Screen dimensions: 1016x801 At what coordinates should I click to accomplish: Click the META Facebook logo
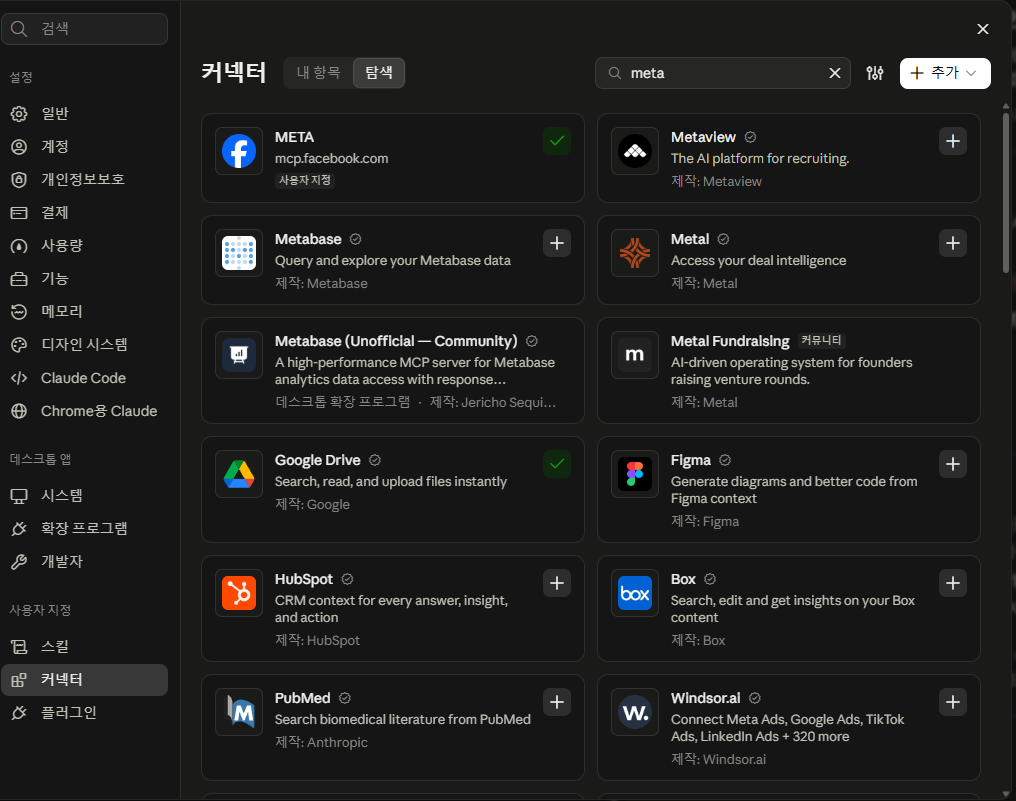[x=239, y=151]
